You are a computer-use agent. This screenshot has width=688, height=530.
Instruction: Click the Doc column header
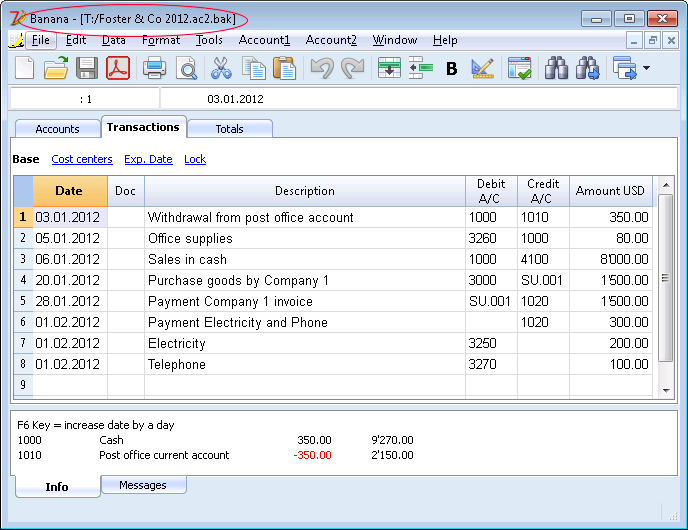coord(125,191)
